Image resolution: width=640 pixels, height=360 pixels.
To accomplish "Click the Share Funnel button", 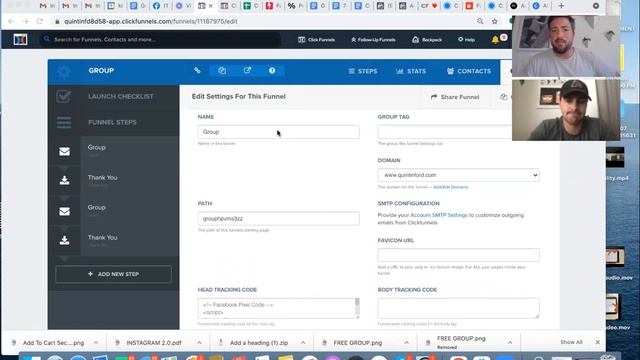I will pyautogui.click(x=455, y=97).
